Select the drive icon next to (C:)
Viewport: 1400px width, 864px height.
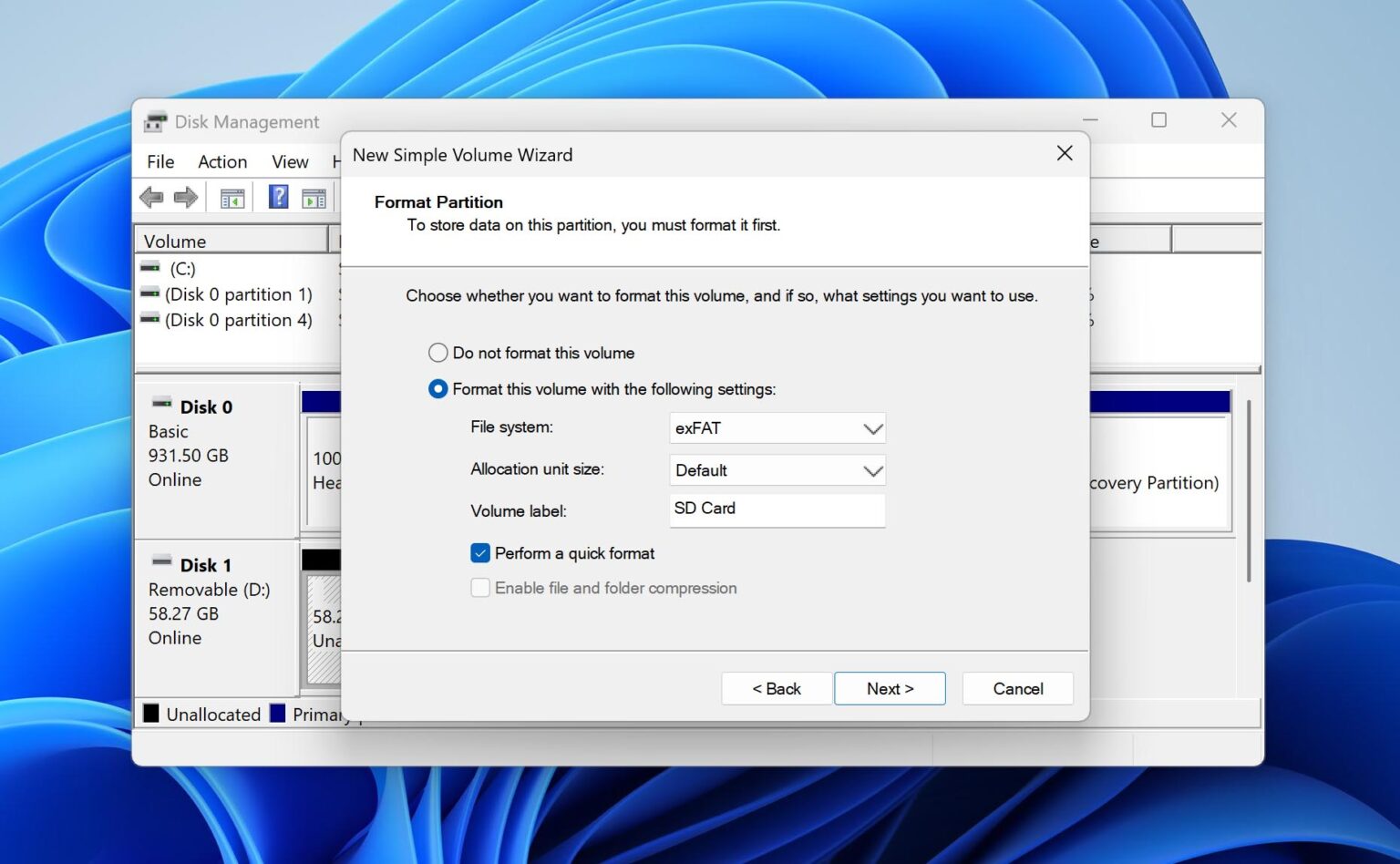point(150,268)
